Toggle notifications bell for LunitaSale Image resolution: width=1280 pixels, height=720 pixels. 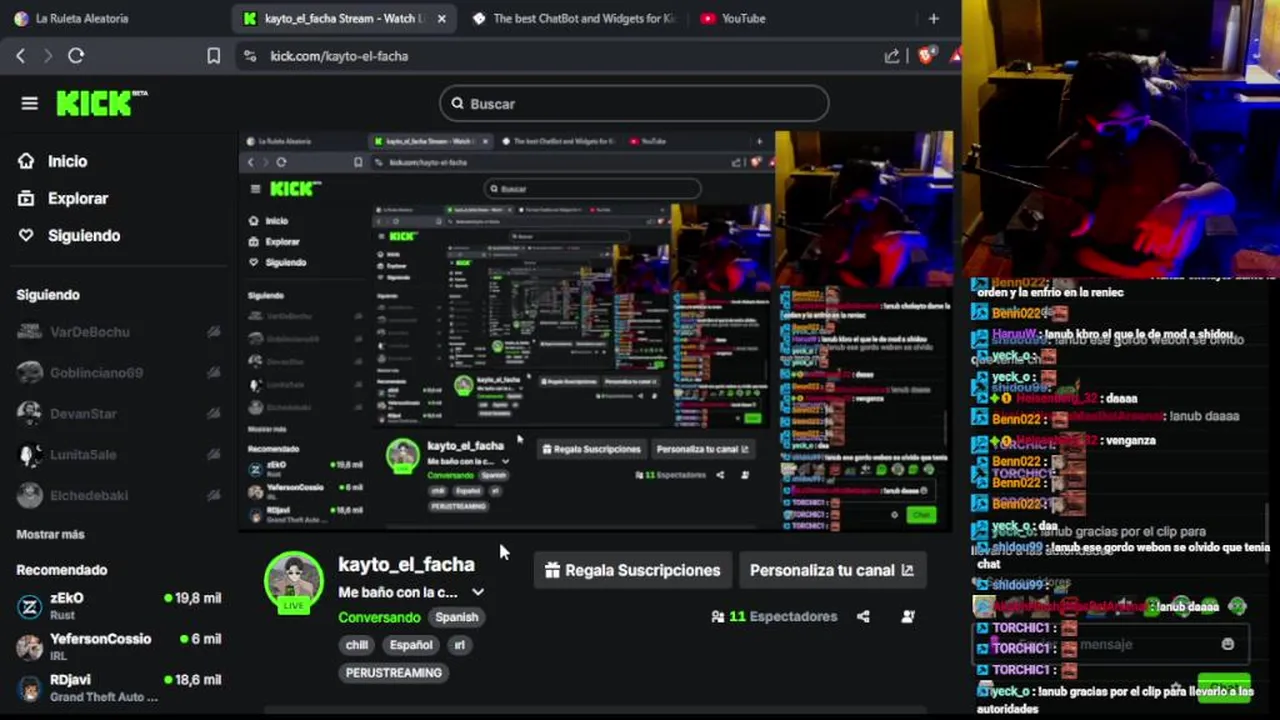click(213, 455)
